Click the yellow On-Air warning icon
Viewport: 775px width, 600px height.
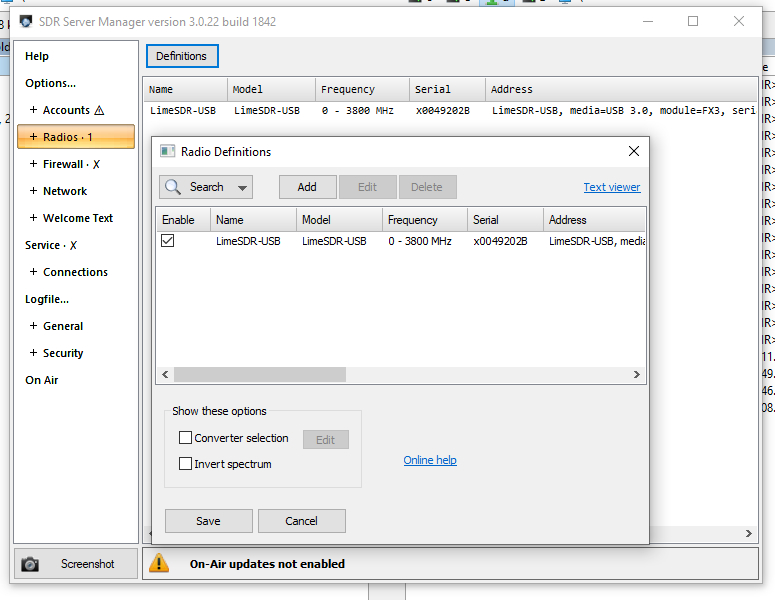[159, 564]
